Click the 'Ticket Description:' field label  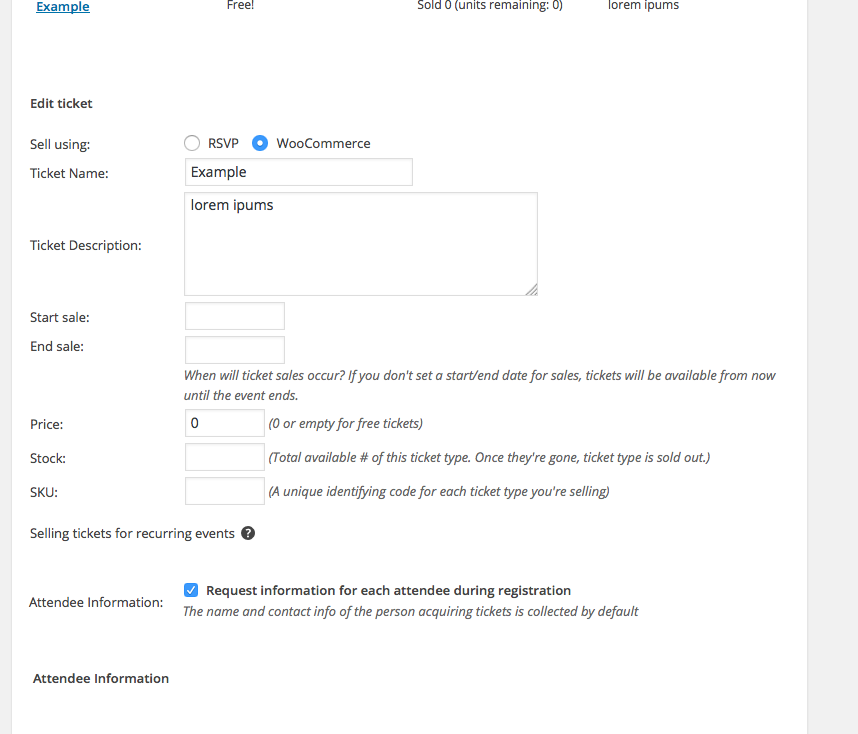[86, 245]
